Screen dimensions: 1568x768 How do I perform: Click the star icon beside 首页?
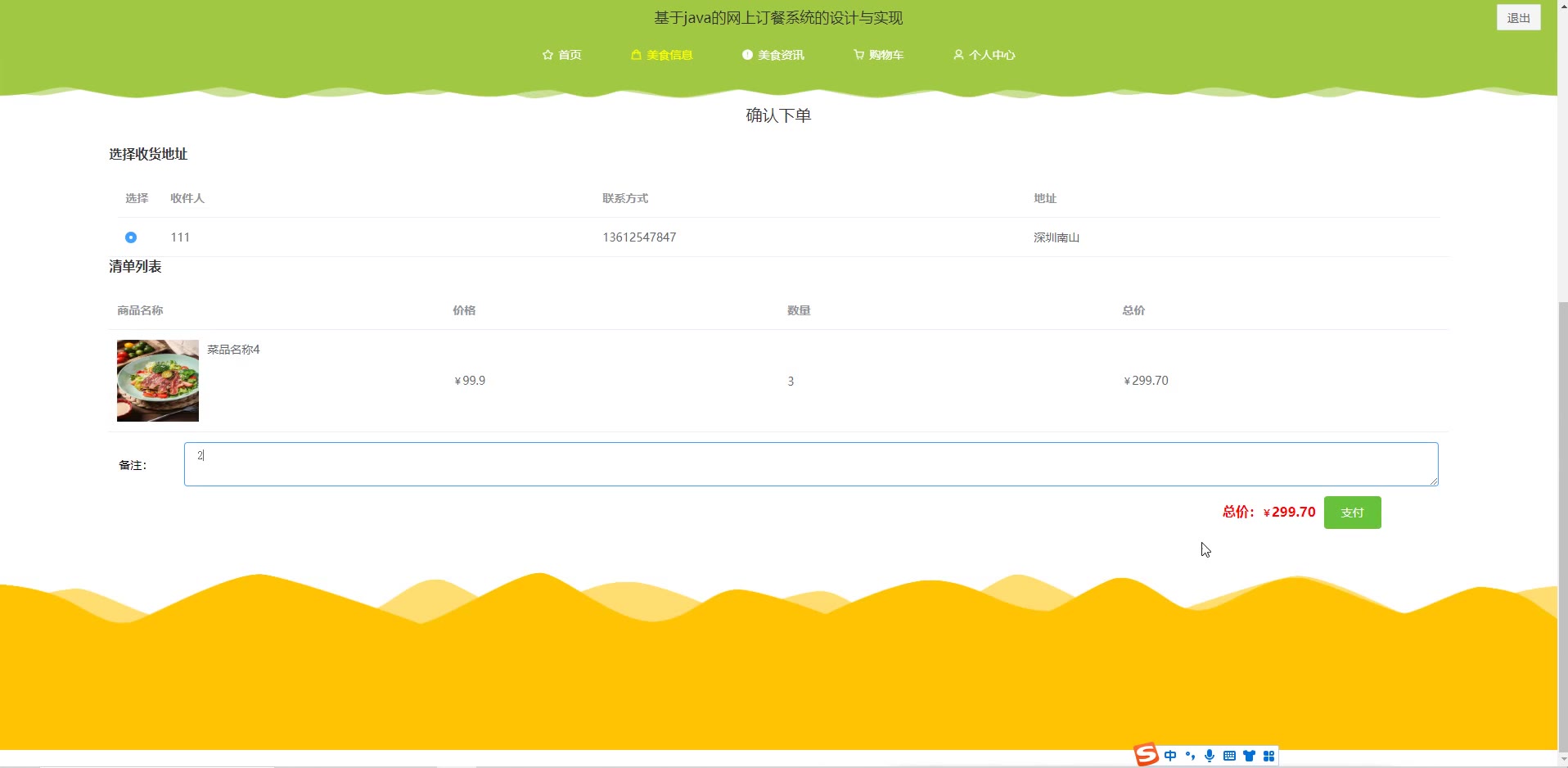point(547,55)
